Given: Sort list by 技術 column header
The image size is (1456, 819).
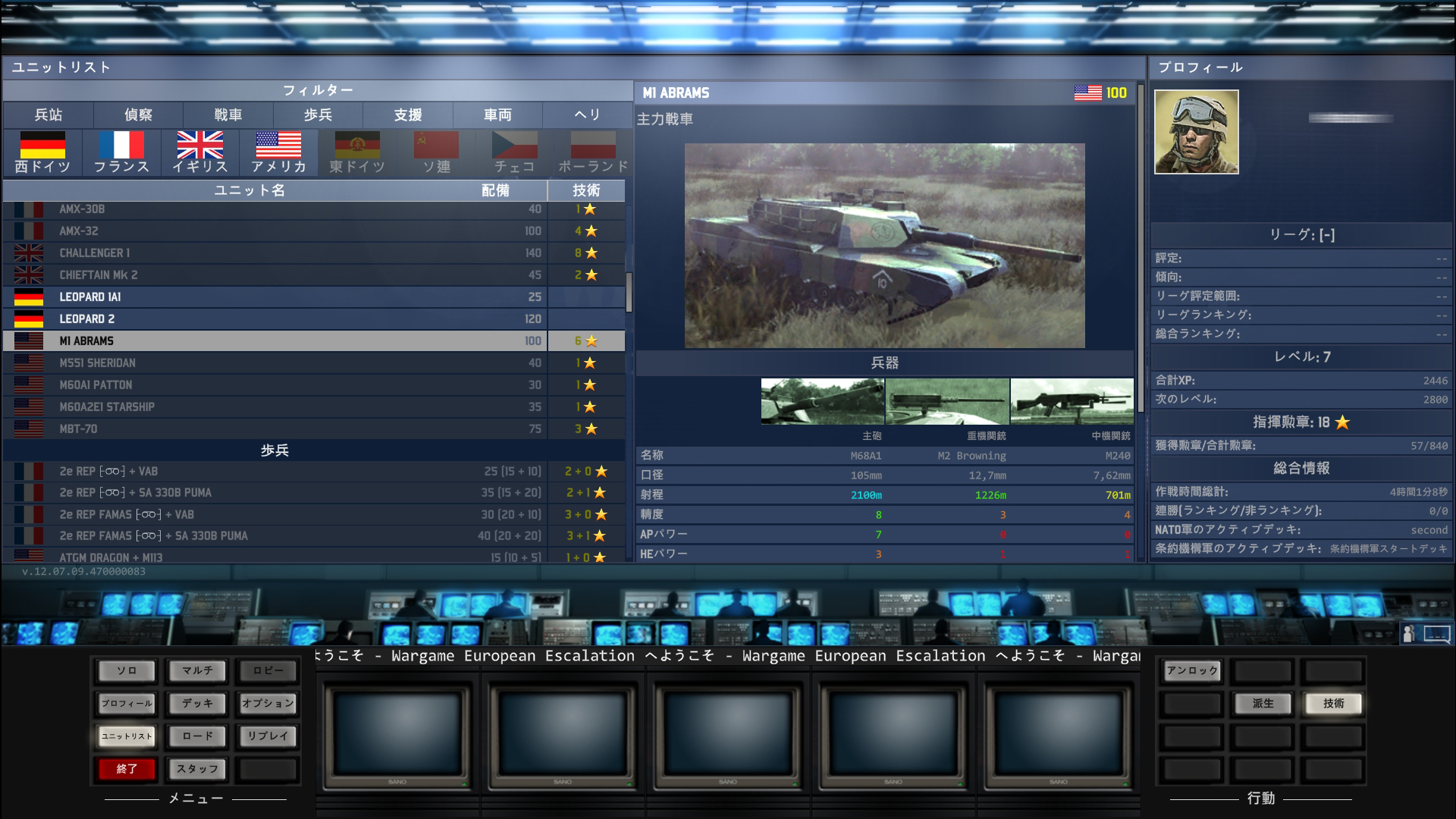Looking at the screenshot, I should (x=586, y=190).
